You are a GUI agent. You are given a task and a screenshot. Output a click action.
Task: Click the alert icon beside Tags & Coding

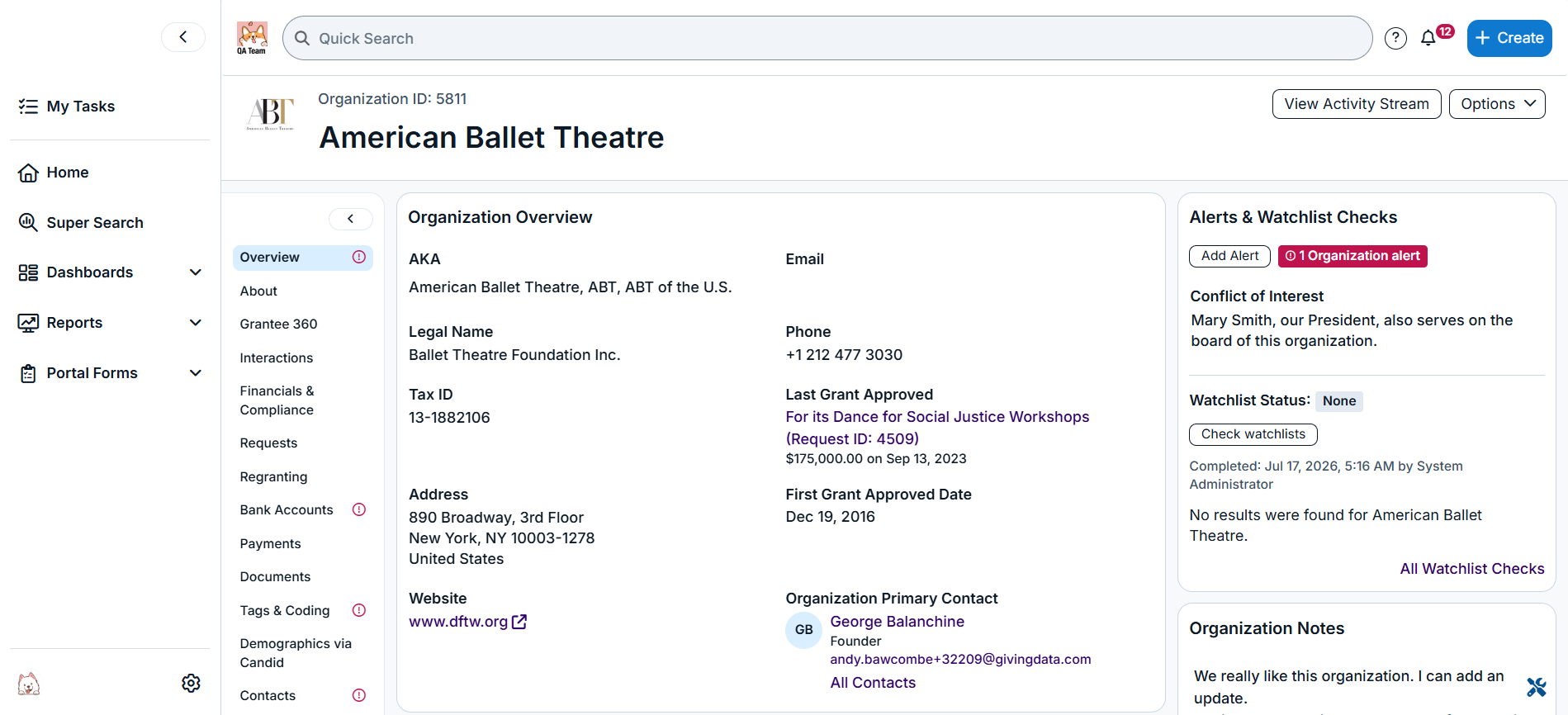tap(359, 610)
